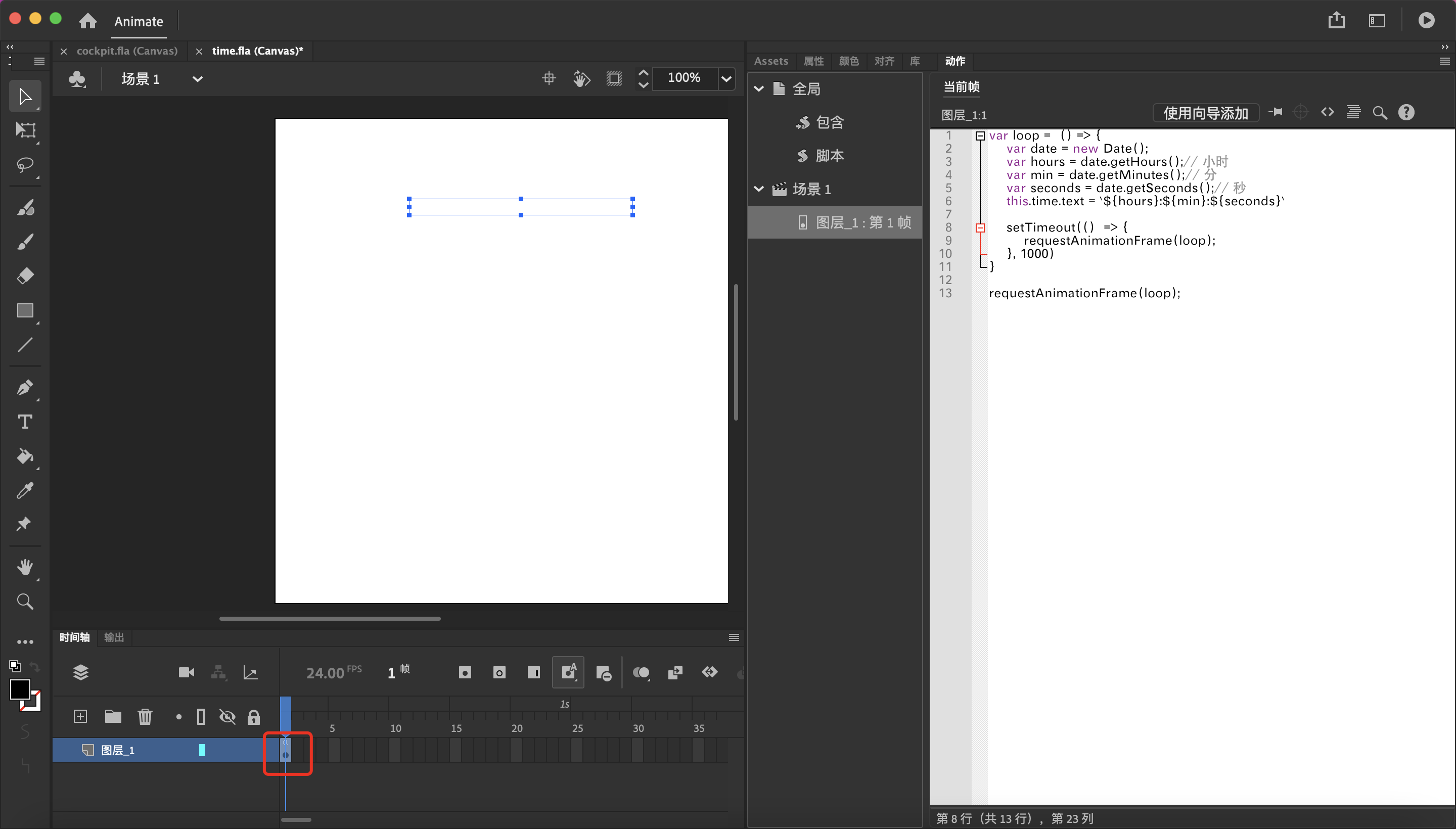Screen dimensions: 1456x829
Task: Toggle hide all layers eye icon
Action: [x=227, y=717]
